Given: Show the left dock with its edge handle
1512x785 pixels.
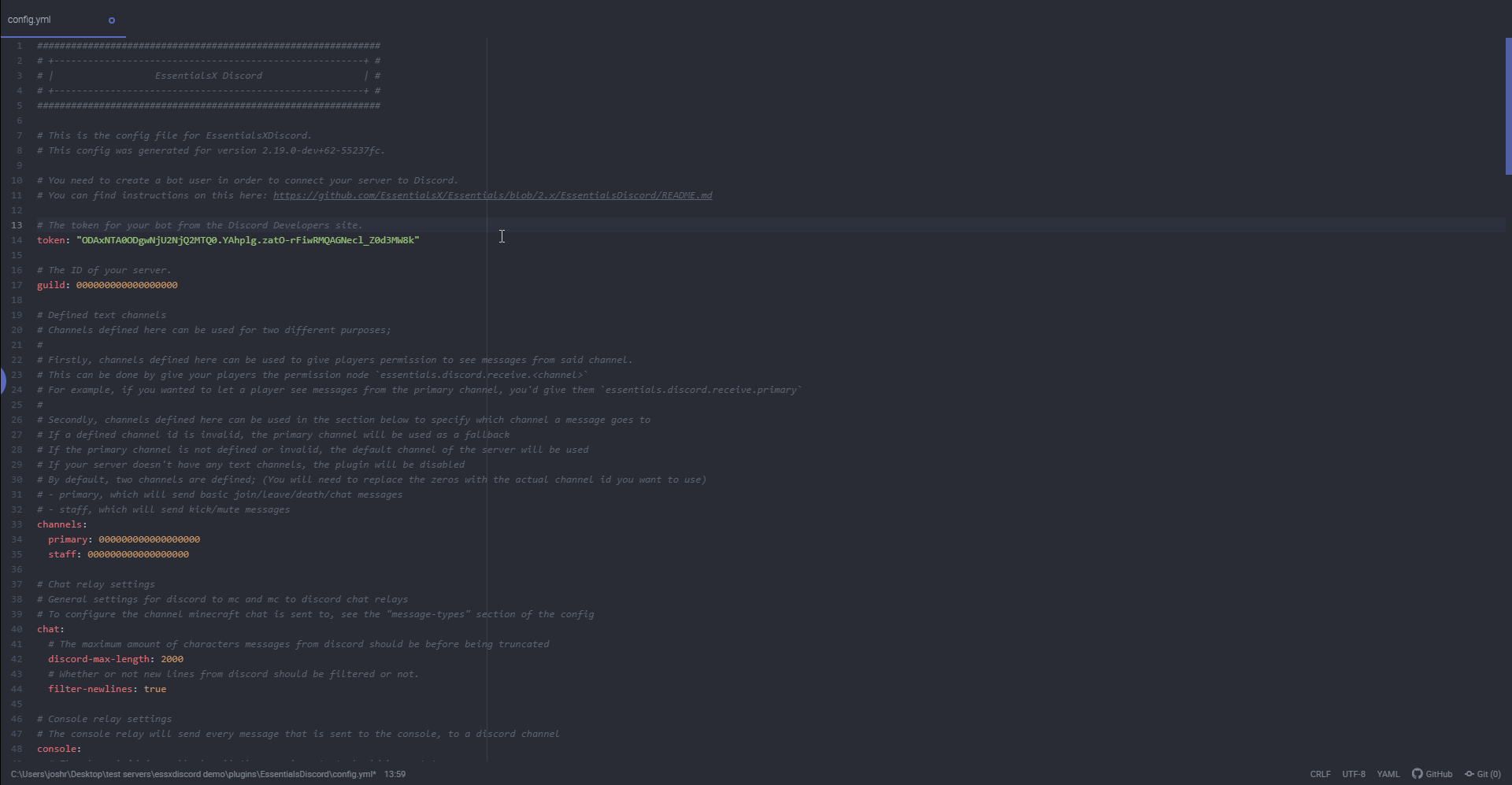Looking at the screenshot, I should pyautogui.click(x=2, y=382).
